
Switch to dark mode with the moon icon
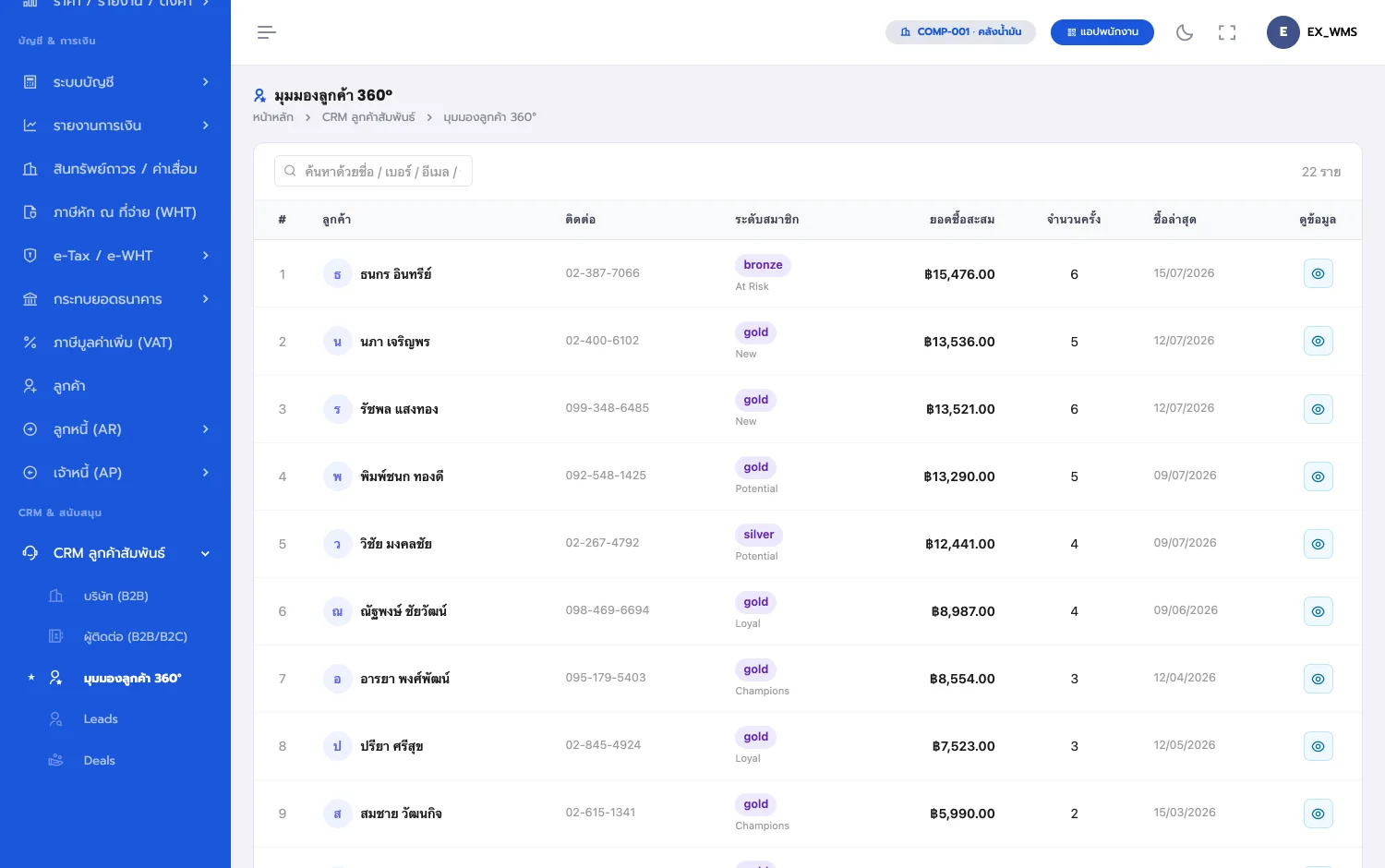pyautogui.click(x=1185, y=32)
